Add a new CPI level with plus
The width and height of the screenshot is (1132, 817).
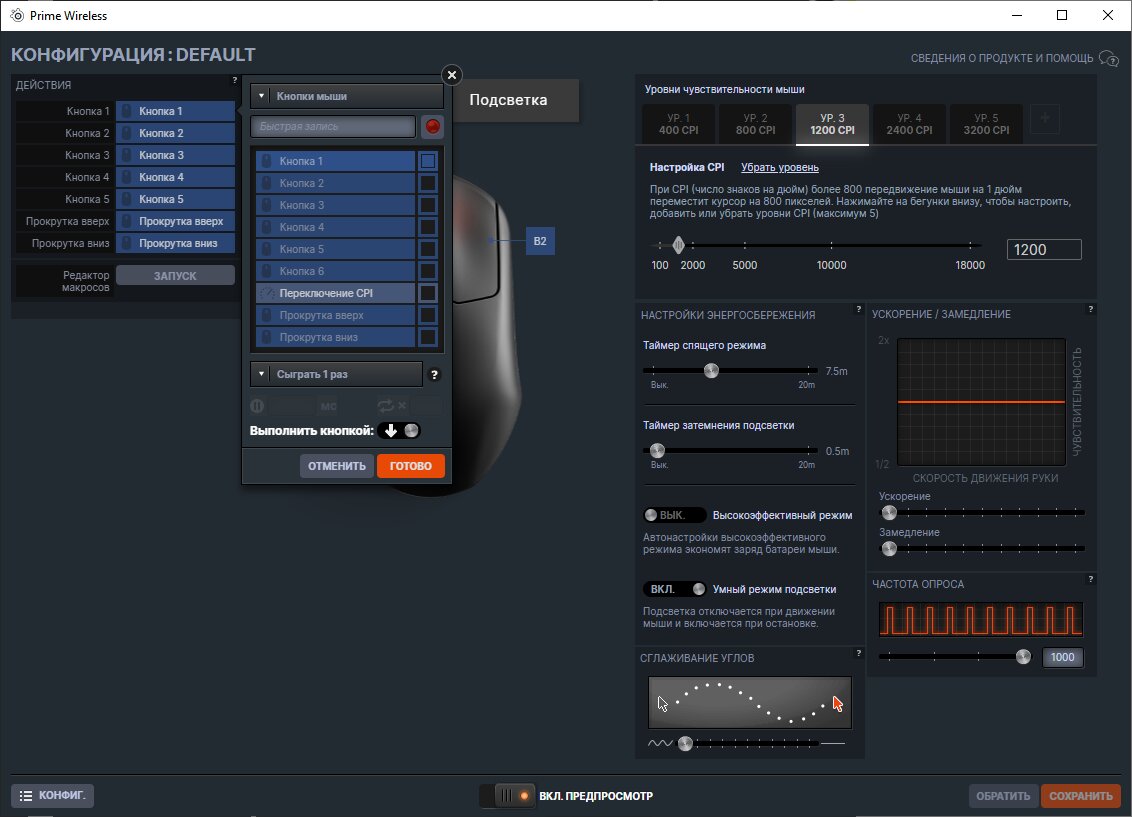[1045, 118]
